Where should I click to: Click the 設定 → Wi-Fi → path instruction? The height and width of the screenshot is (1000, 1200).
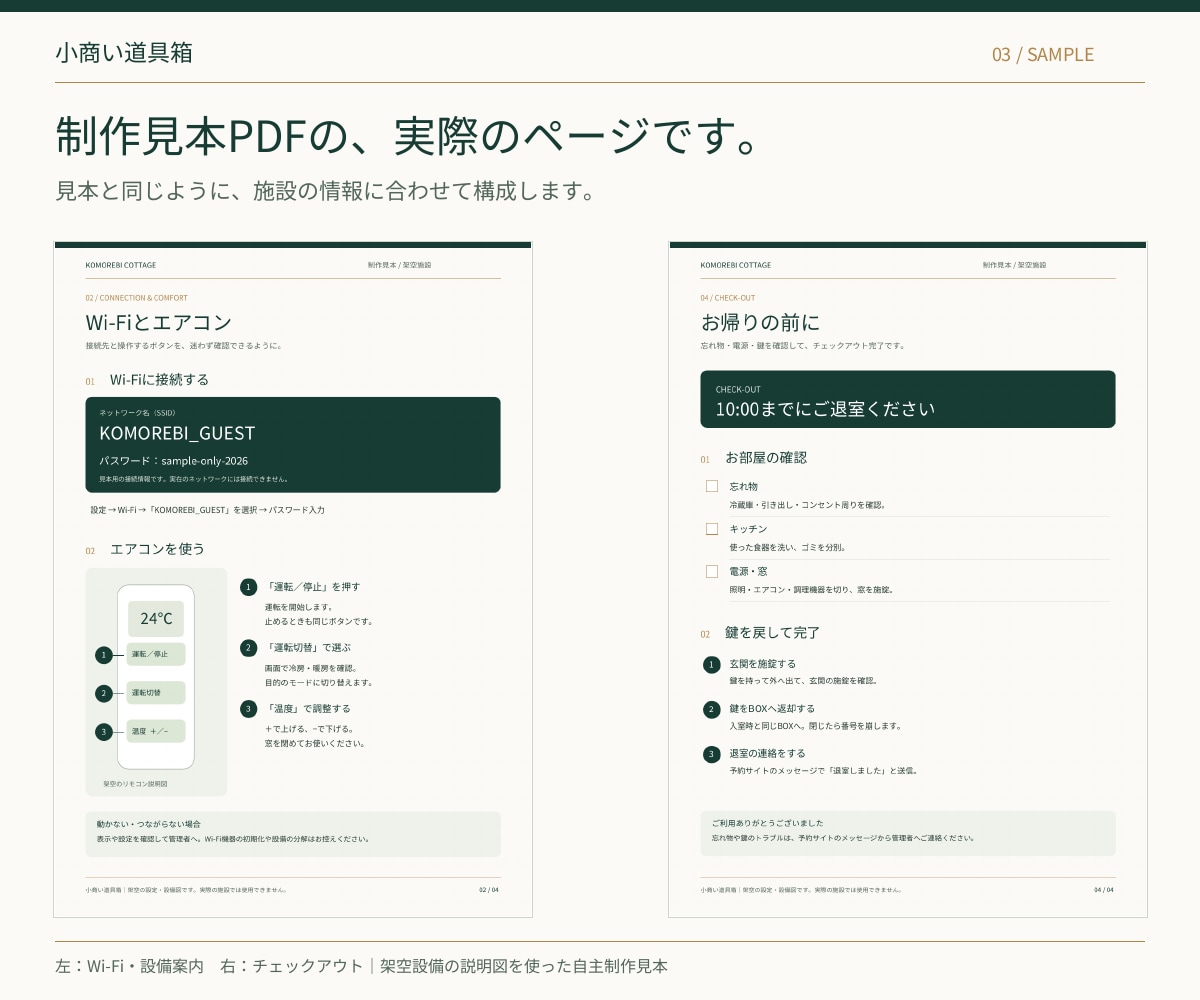[207, 510]
